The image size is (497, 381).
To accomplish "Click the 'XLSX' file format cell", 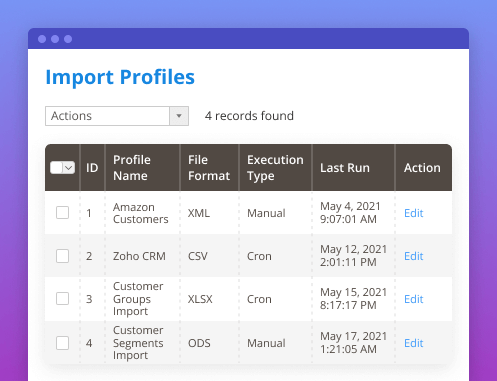I will (x=200, y=299).
